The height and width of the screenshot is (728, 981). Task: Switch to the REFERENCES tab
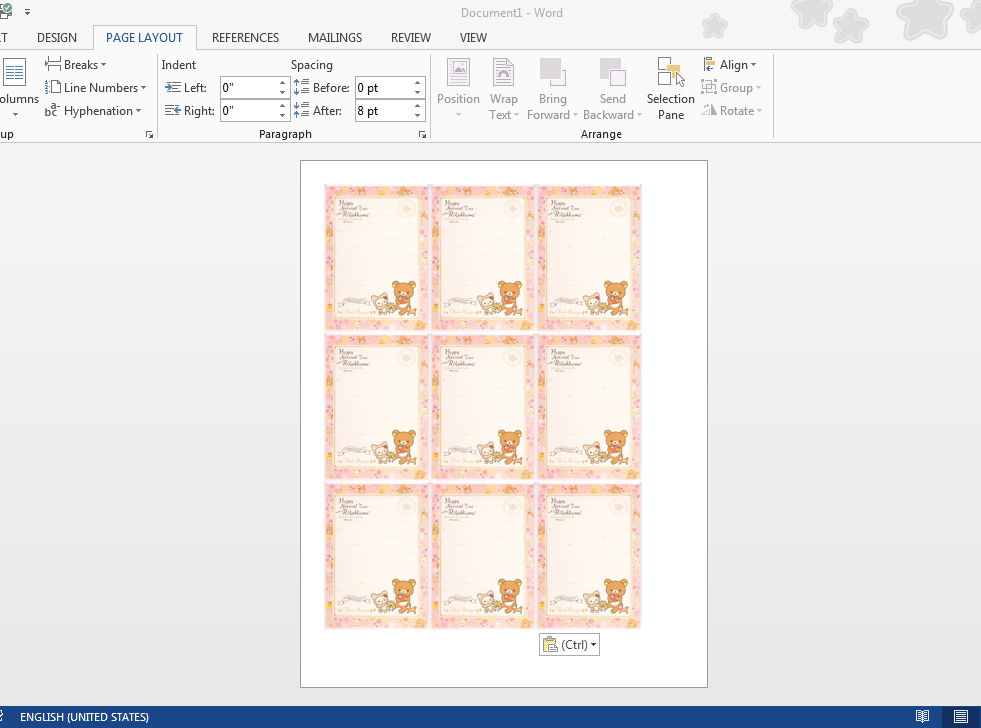tap(245, 38)
